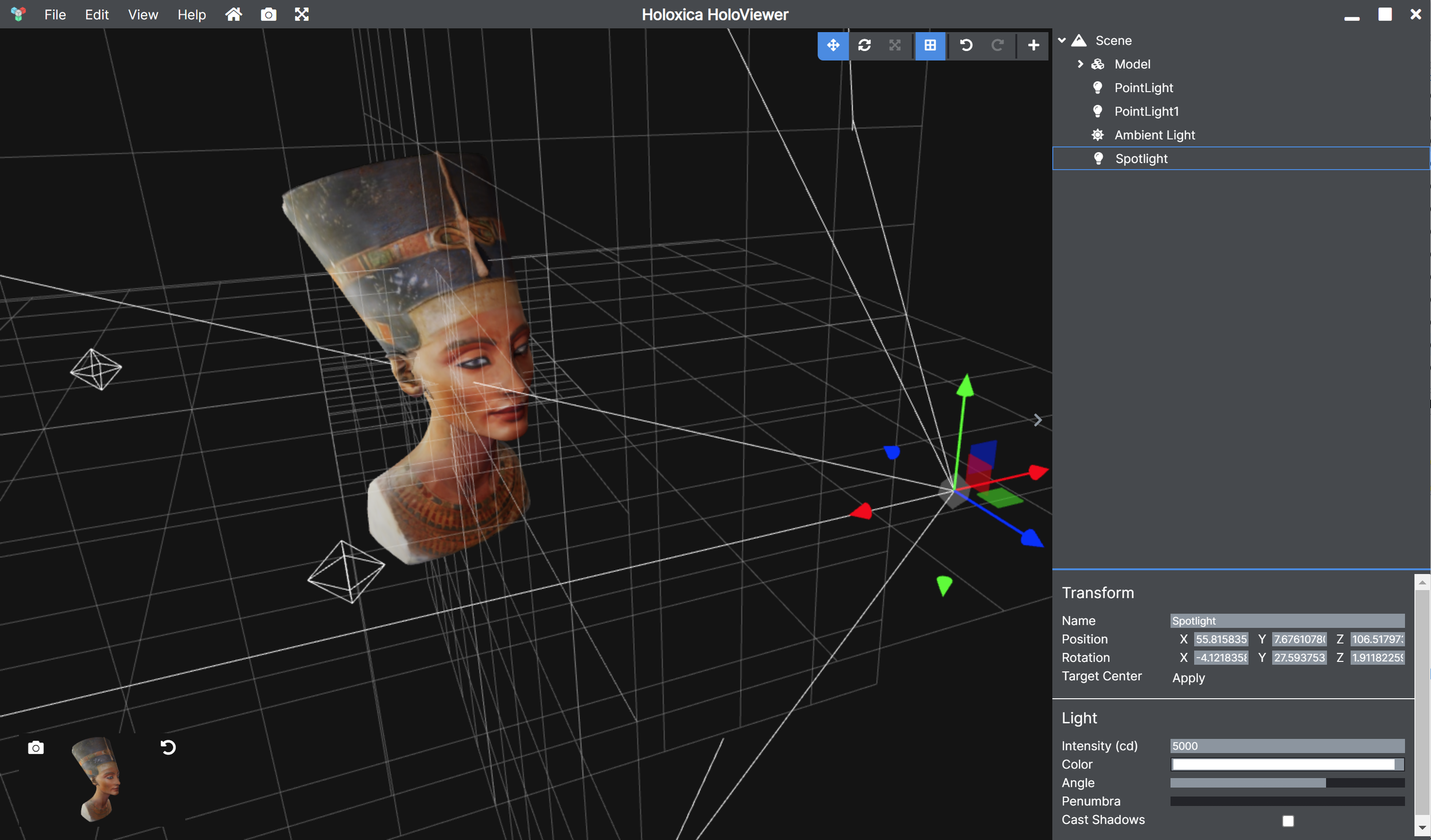This screenshot has width=1431, height=840.
Task: Click the HoloViewer app logo icon
Action: tap(18, 14)
